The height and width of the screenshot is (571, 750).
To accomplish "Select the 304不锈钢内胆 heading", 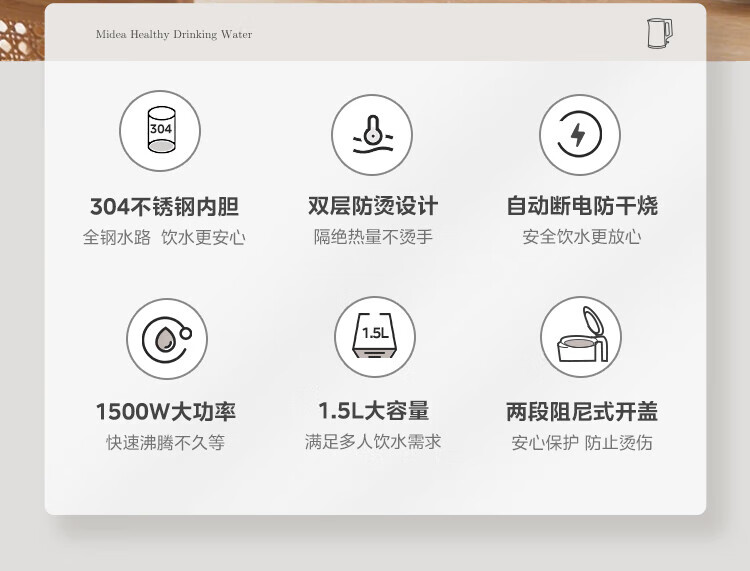I will pyautogui.click(x=164, y=207).
